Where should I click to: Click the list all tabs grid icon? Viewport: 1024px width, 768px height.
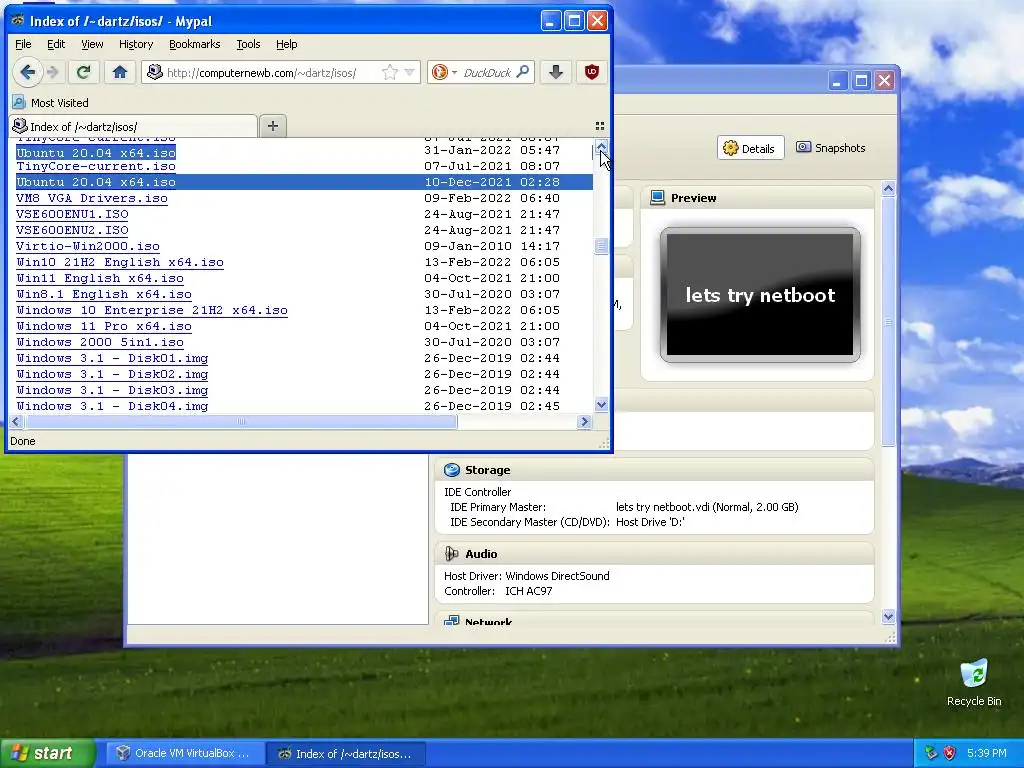click(600, 126)
